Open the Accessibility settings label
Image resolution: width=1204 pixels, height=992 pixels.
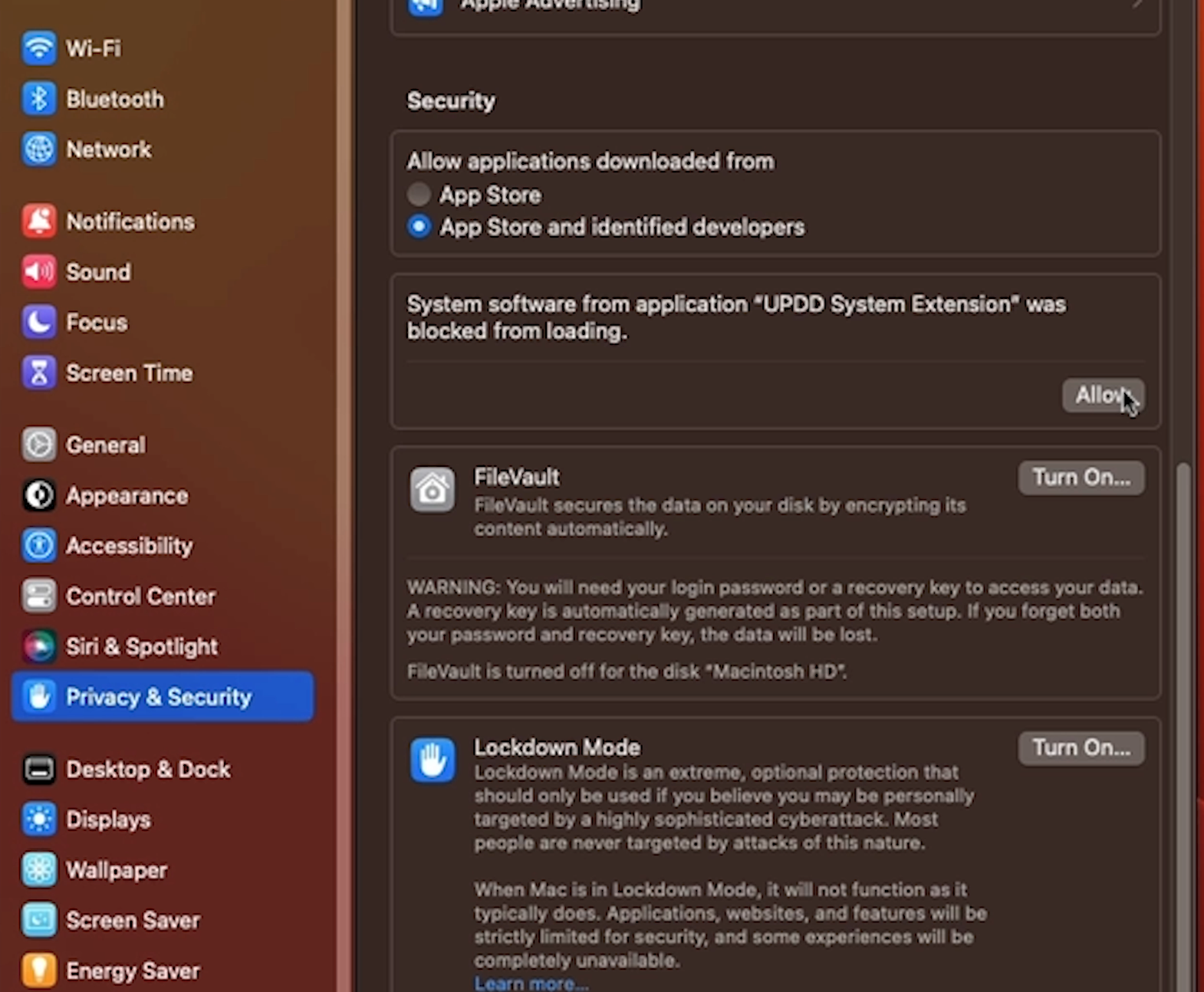click(130, 546)
